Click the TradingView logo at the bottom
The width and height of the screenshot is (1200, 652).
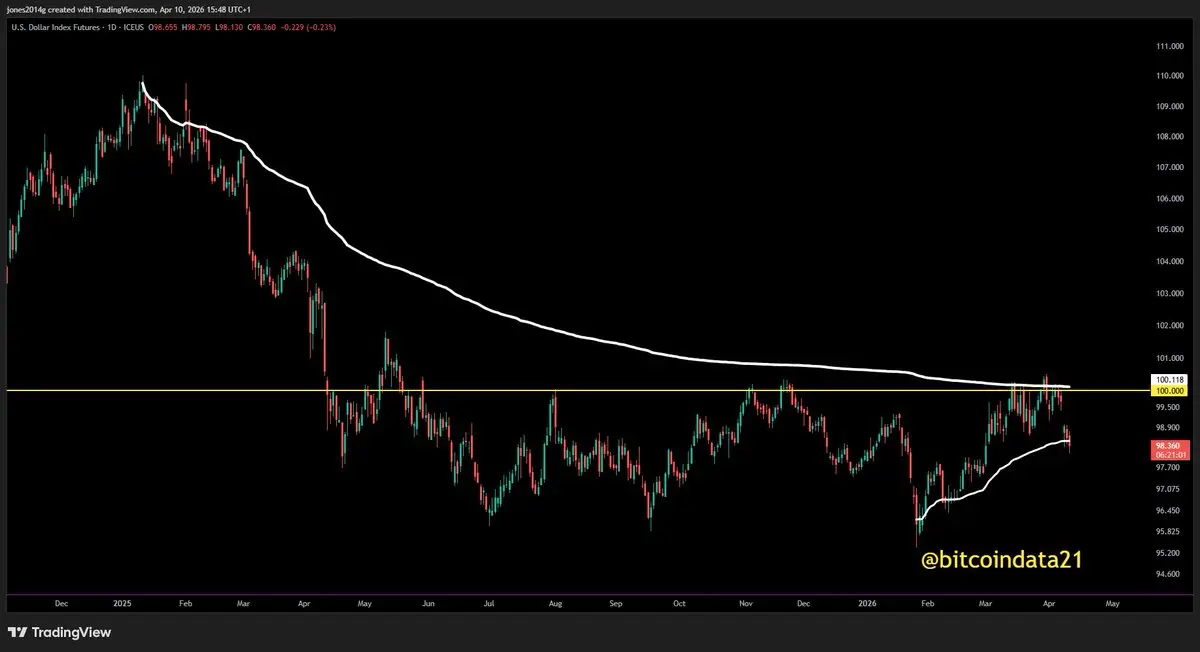pyautogui.click(x=59, y=632)
